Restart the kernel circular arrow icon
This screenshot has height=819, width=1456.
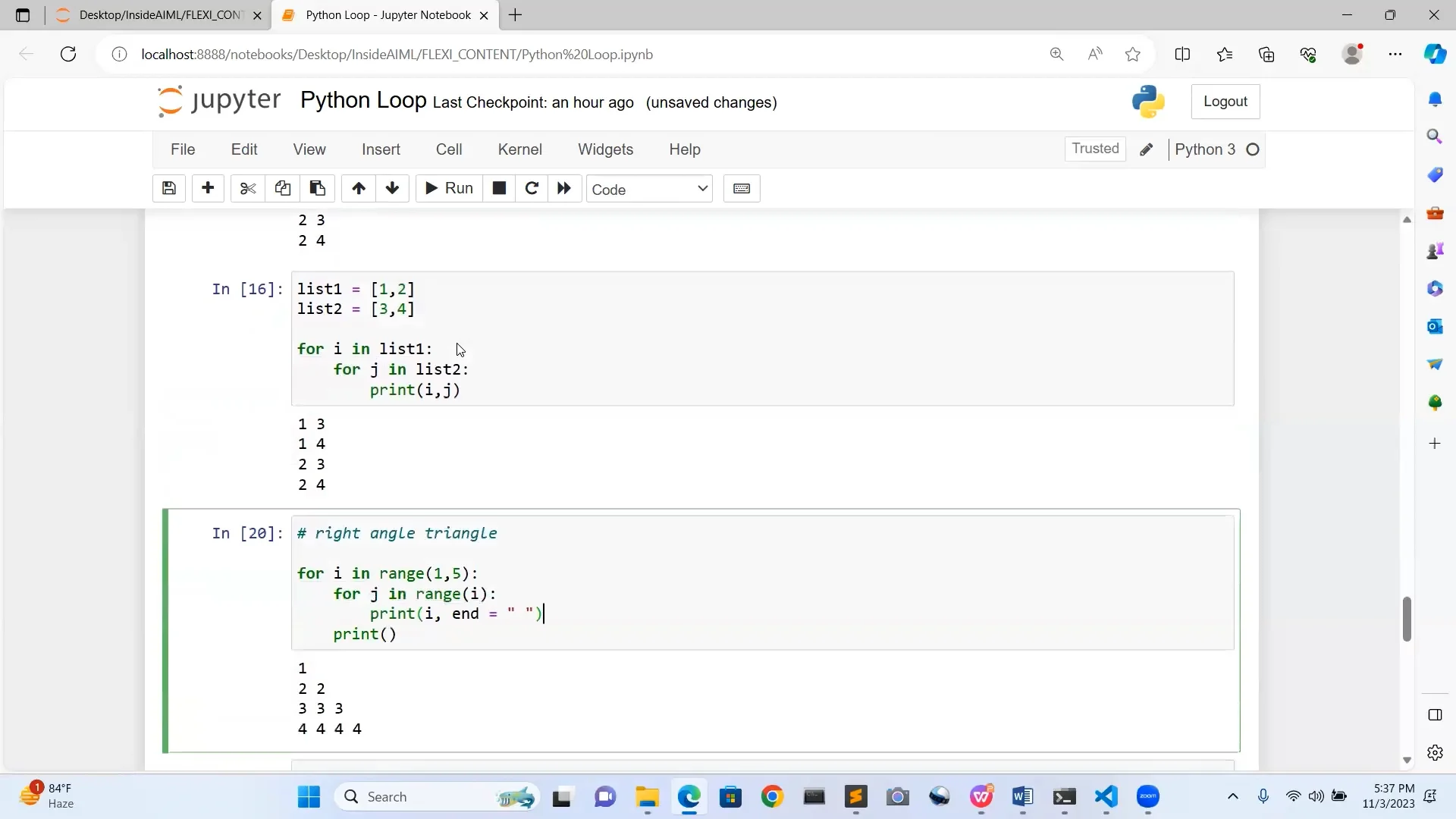pyautogui.click(x=532, y=189)
